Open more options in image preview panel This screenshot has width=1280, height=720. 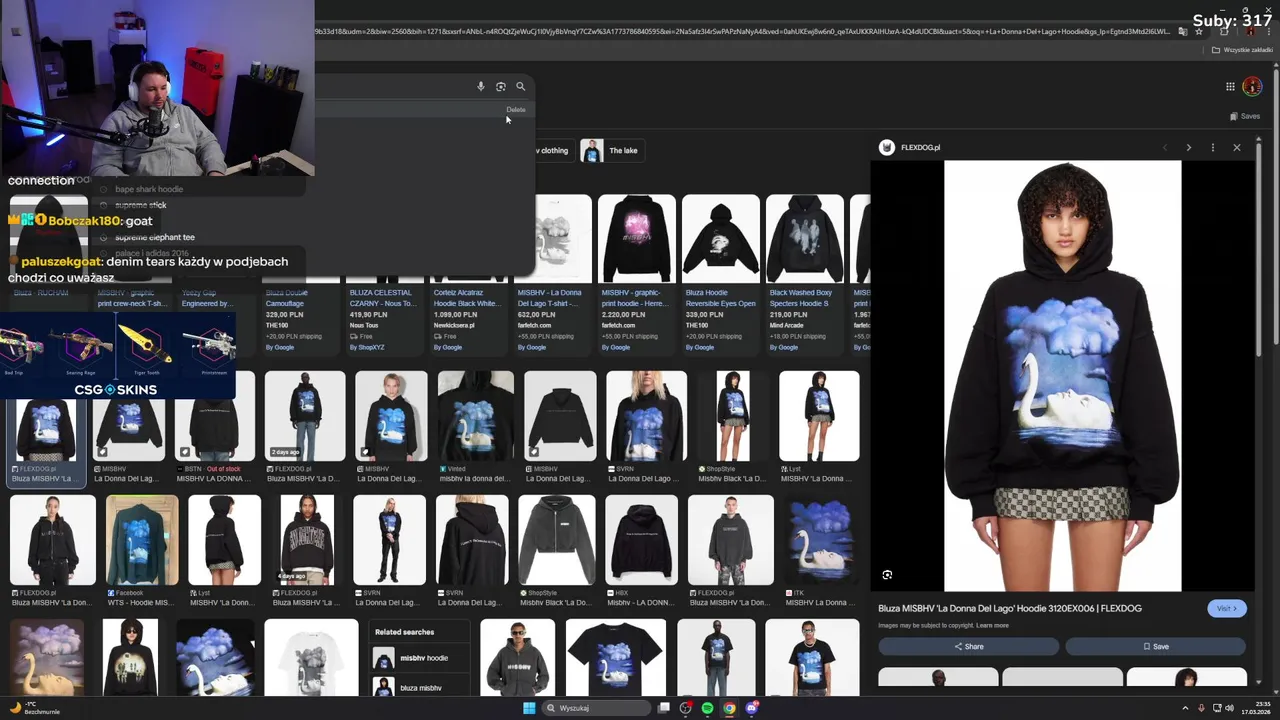pyautogui.click(x=1213, y=147)
